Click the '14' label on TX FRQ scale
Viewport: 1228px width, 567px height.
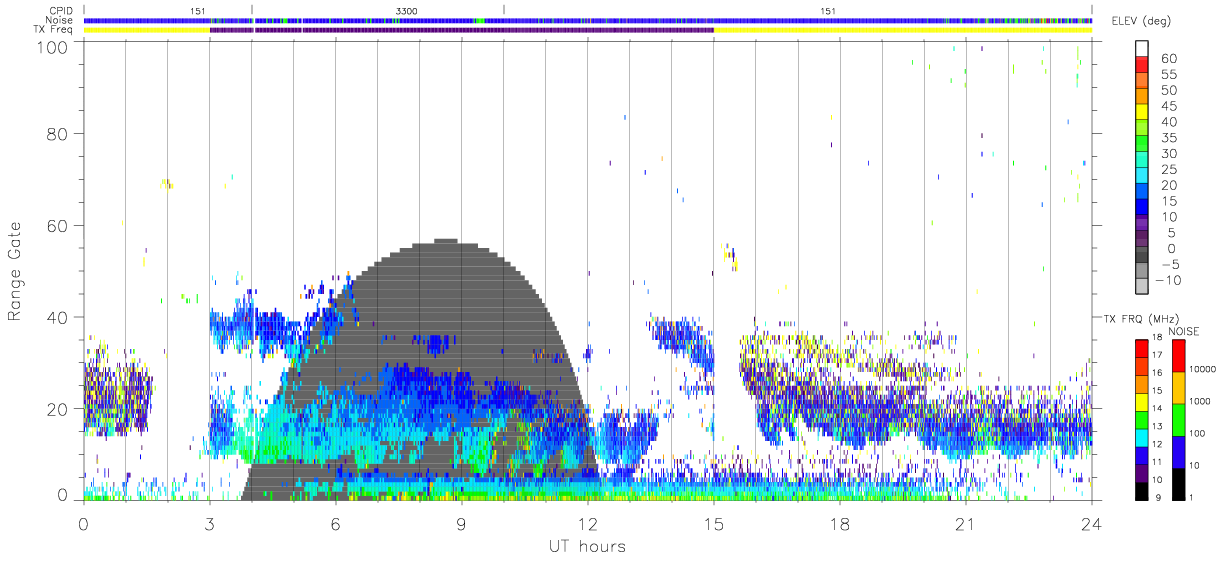[x=1155, y=410]
